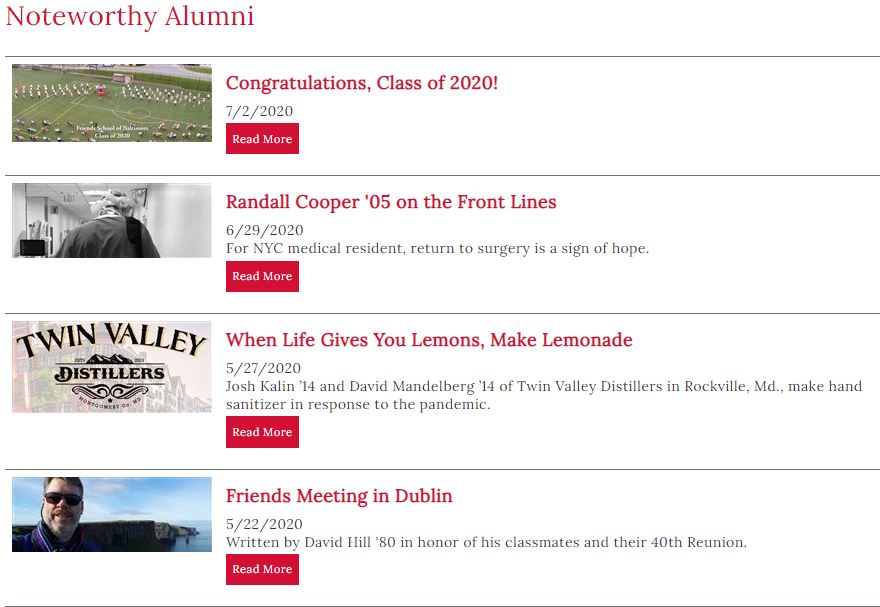Click Read More for Randall Cooper story

click(x=262, y=276)
